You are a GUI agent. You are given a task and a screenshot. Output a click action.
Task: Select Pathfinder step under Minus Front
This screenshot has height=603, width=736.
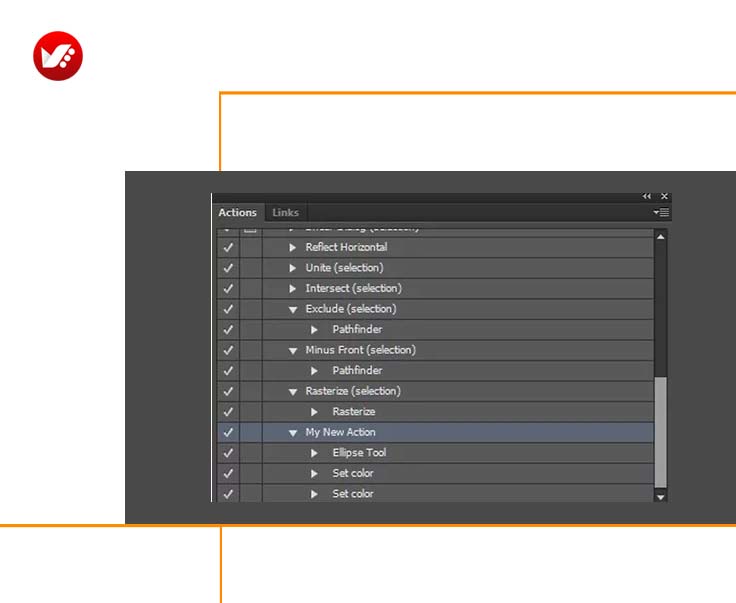(x=357, y=371)
